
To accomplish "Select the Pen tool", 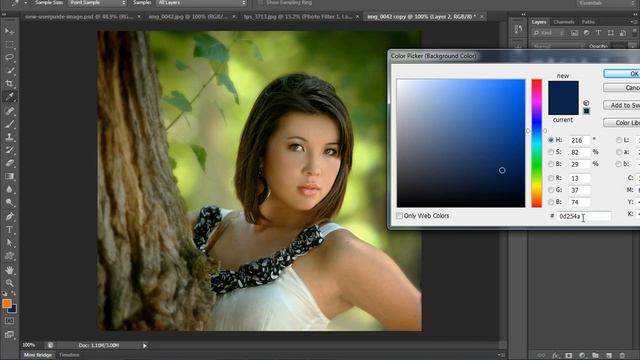I will (x=9, y=216).
